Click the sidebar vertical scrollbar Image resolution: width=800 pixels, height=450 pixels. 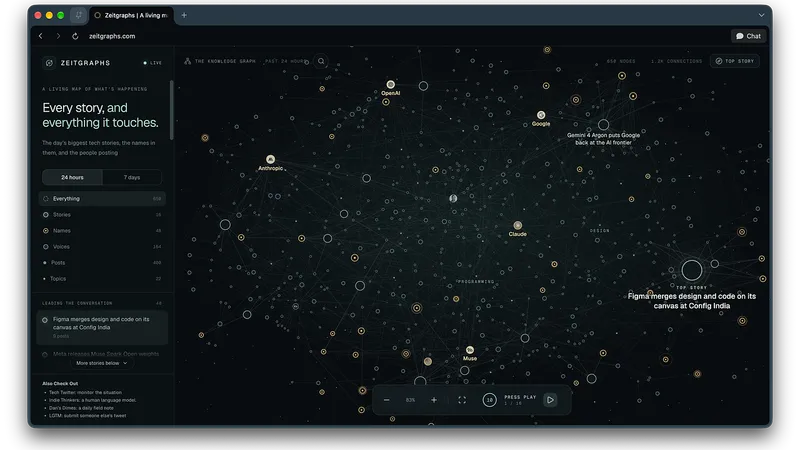tap(171, 110)
